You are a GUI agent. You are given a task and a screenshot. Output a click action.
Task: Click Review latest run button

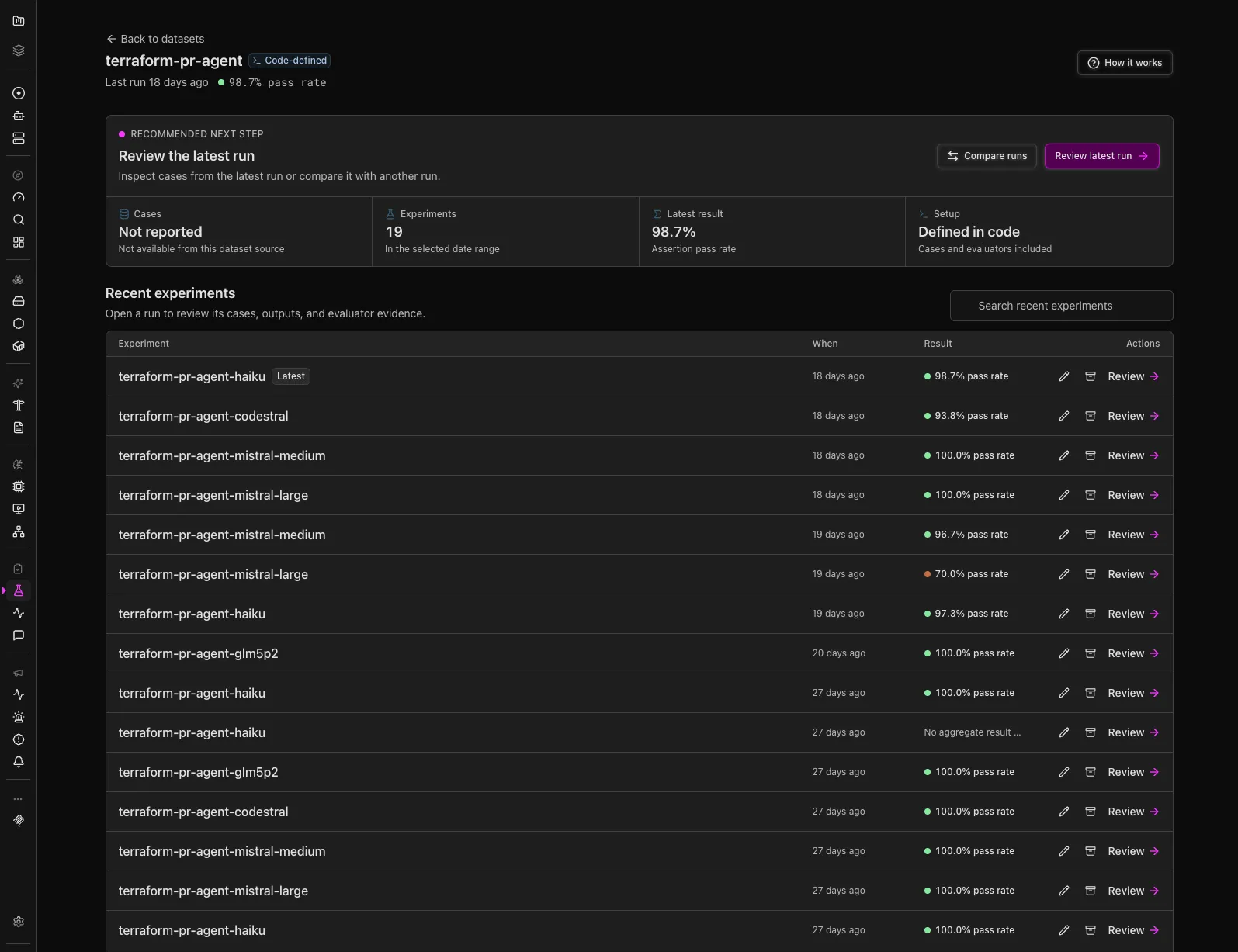coord(1101,156)
